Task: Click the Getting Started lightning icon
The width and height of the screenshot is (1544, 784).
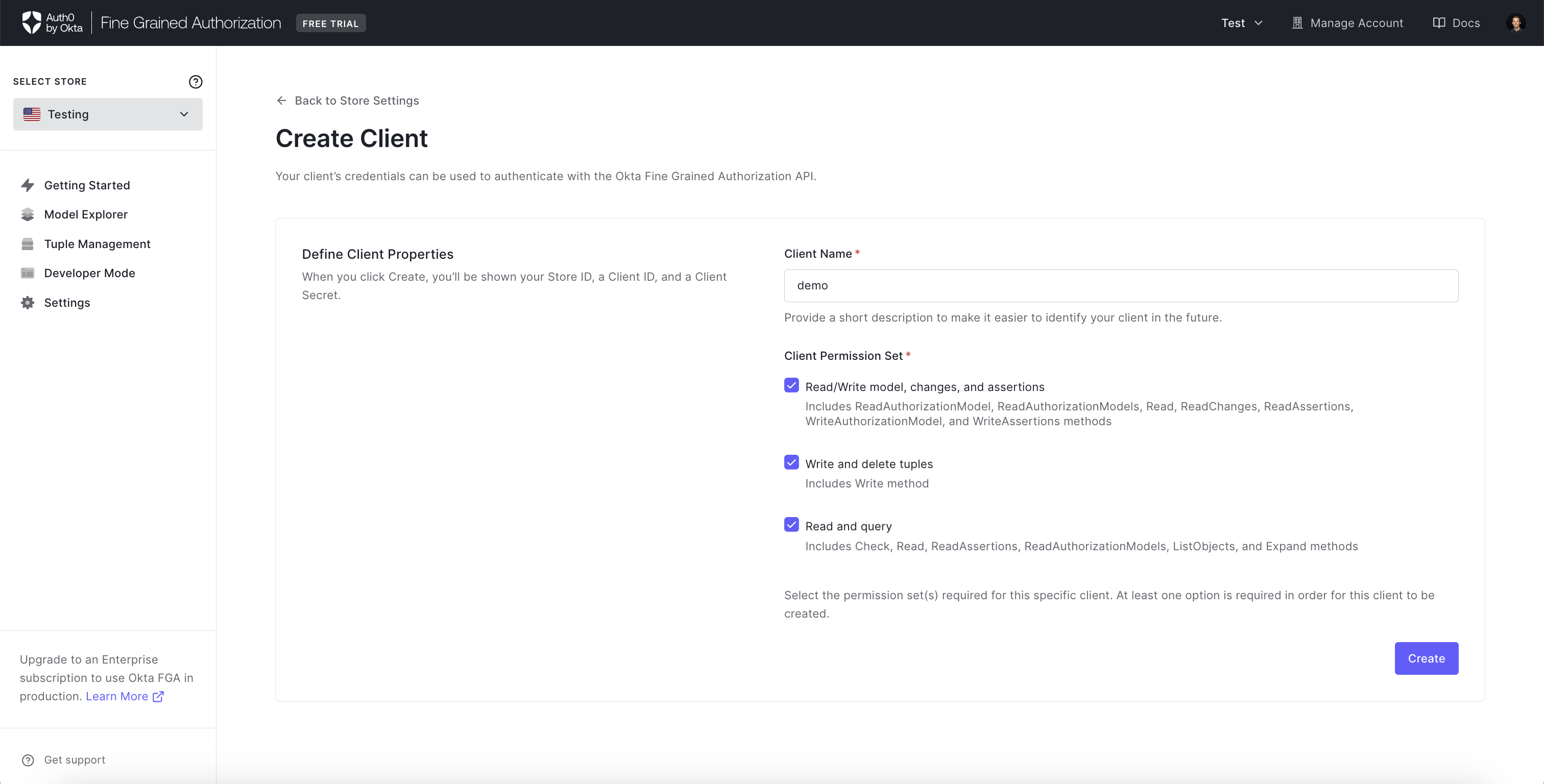Action: tap(28, 185)
